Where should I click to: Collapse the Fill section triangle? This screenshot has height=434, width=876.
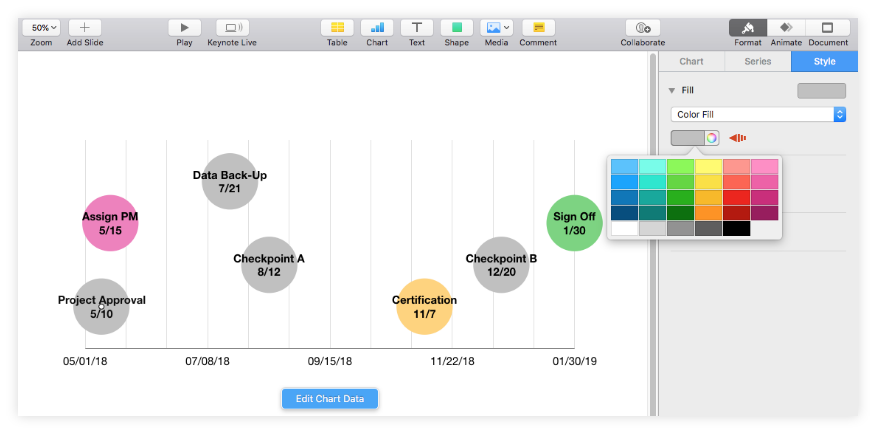672,90
